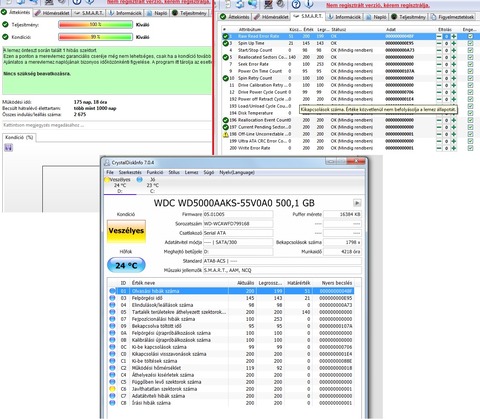Click plus offset icon on Seek Error Rate row
This screenshot has height=419, width=480.
coord(454,64)
